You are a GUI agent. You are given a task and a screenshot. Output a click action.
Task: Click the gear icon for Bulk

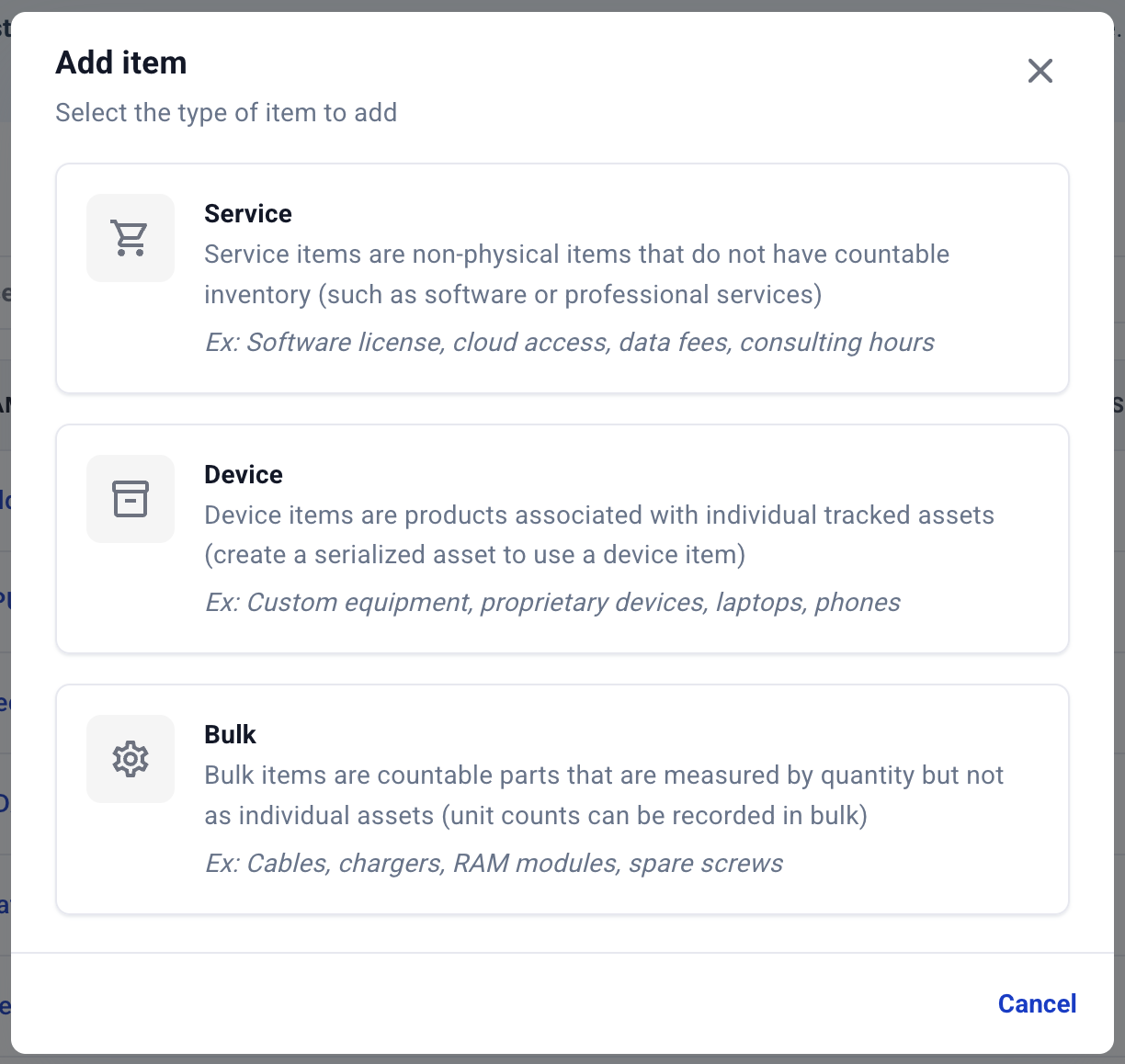coord(130,759)
